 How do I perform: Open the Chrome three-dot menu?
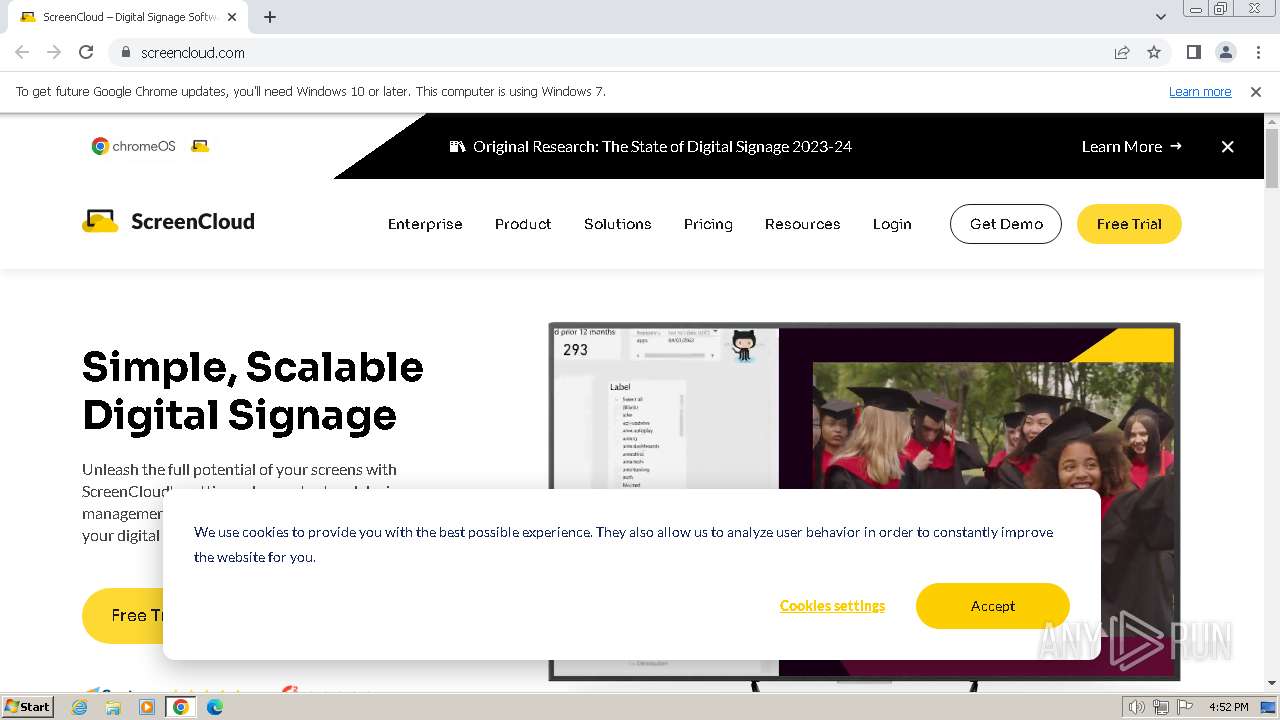click(1258, 52)
